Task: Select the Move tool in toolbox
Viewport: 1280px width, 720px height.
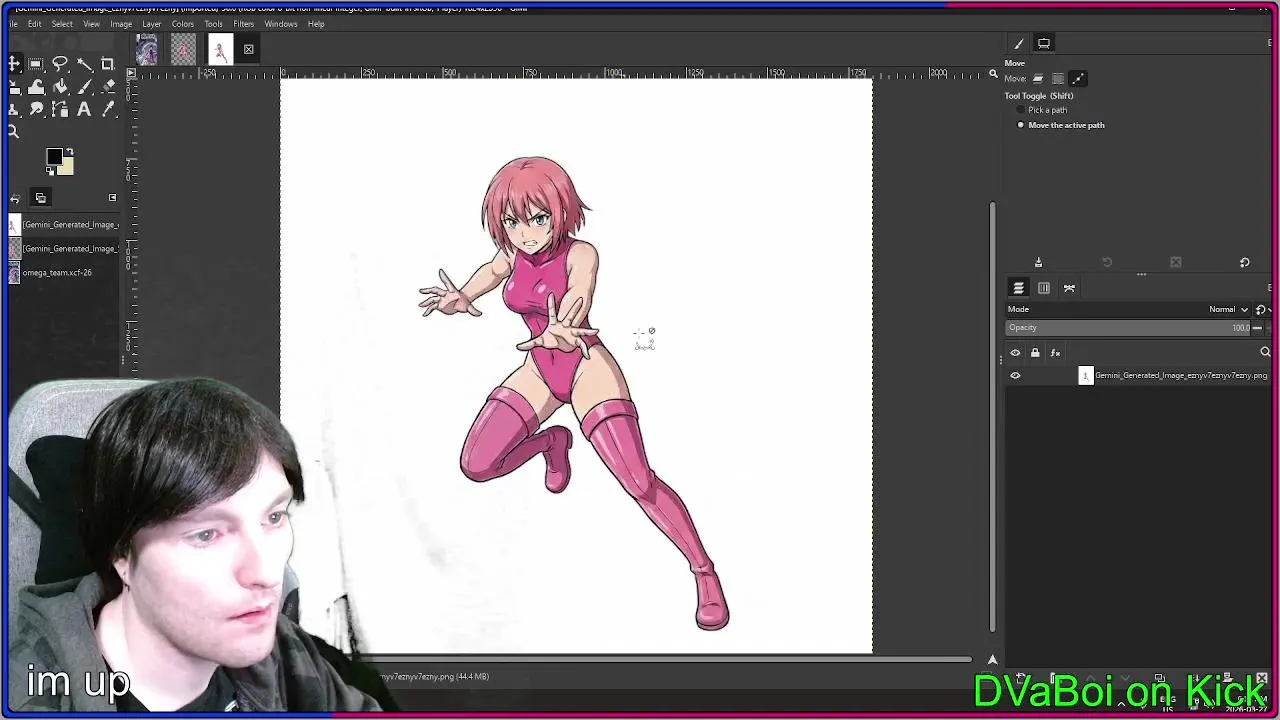Action: pyautogui.click(x=14, y=64)
